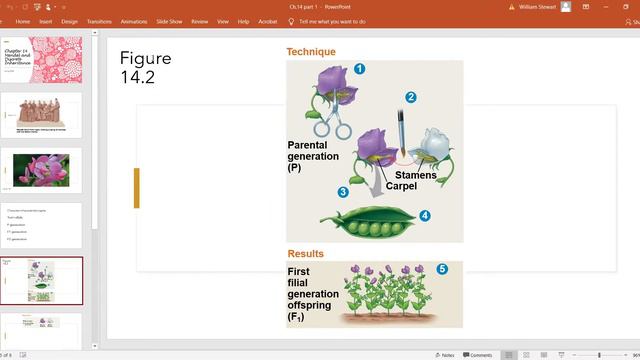Viewport: 640px width, 360px height.
Task: Go to the View tab
Action: 223,22
